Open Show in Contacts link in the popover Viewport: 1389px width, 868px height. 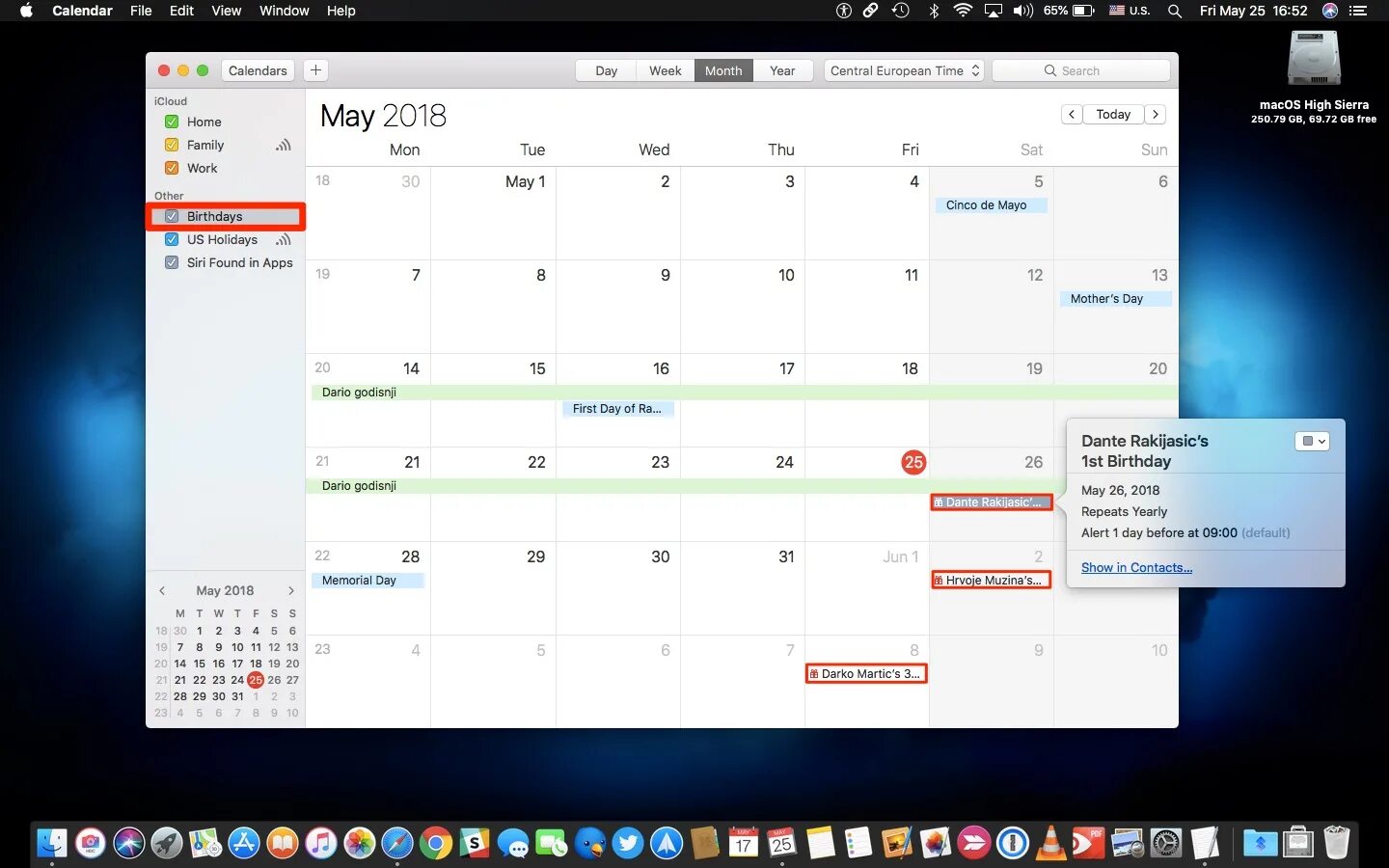coord(1136,567)
